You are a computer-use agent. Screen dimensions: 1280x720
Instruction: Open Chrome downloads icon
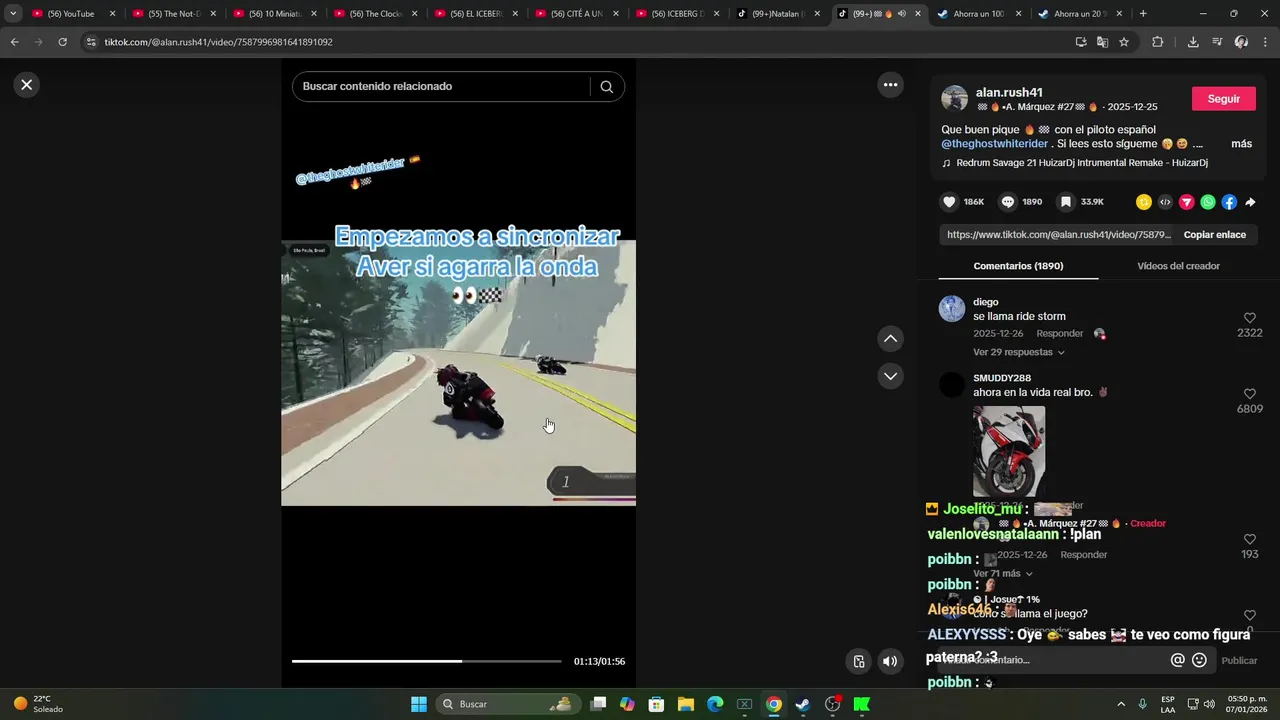click(1193, 42)
